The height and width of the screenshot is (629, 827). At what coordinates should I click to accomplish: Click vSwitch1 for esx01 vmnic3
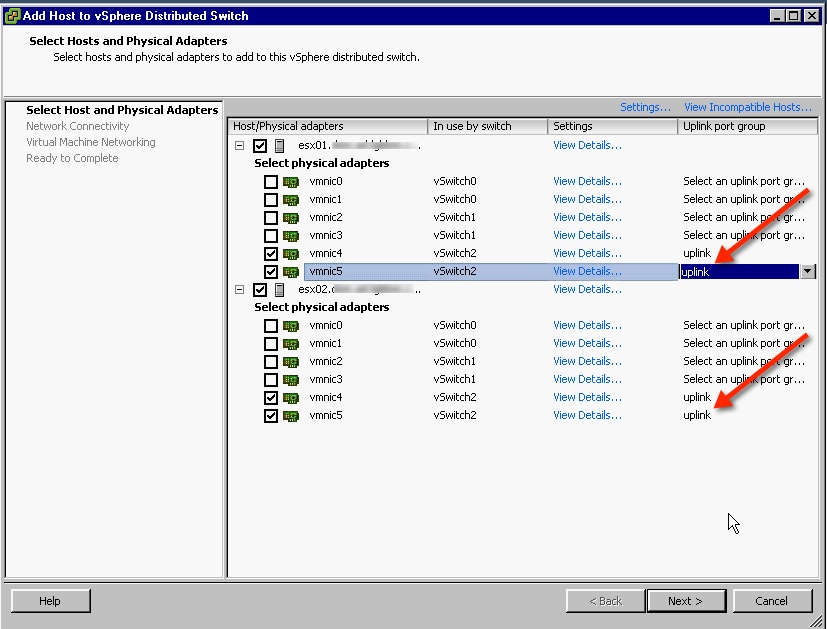point(455,236)
